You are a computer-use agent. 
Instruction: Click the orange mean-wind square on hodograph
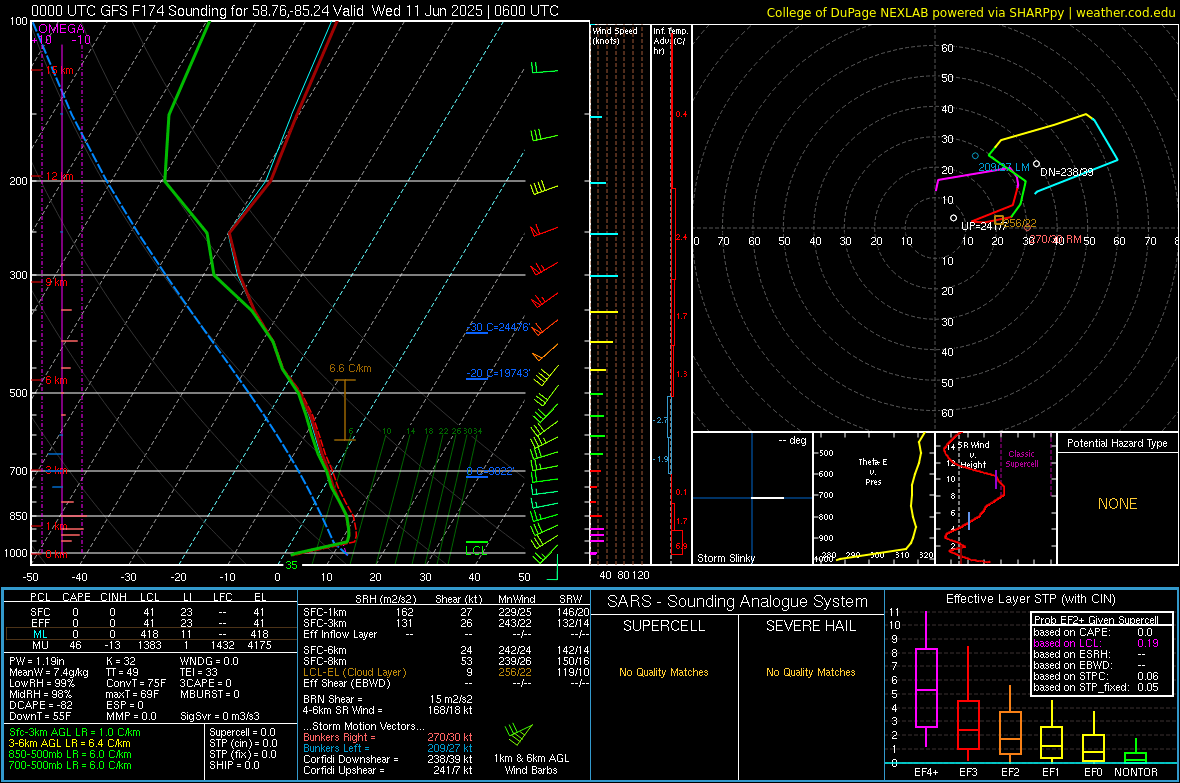coord(999,220)
